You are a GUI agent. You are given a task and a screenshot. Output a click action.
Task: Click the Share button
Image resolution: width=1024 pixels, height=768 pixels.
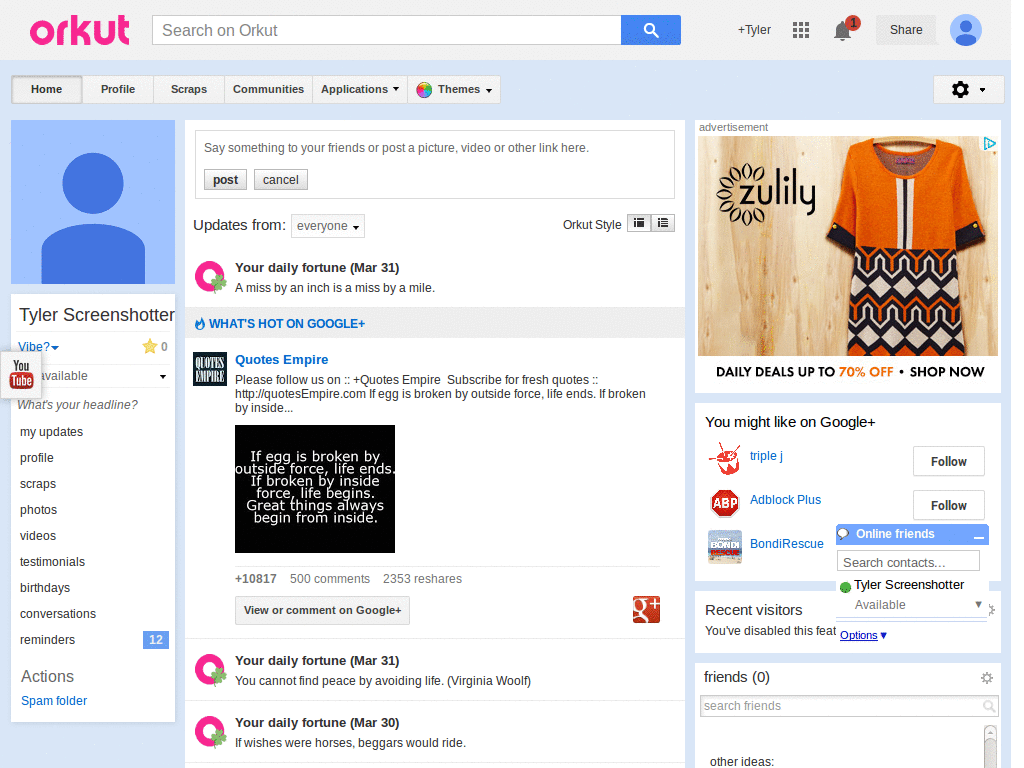[906, 30]
